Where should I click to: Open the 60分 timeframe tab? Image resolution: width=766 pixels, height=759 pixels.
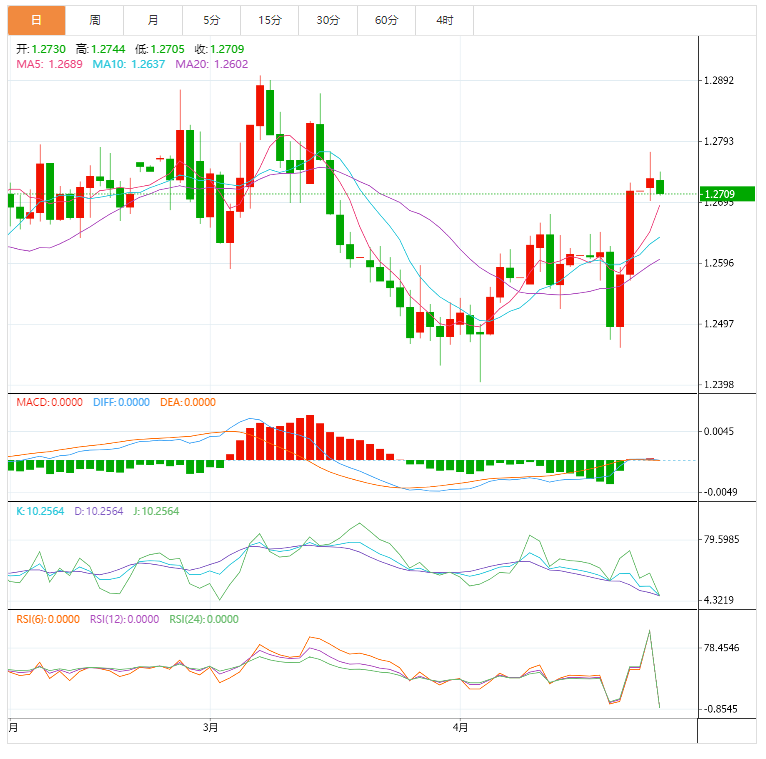tap(386, 20)
